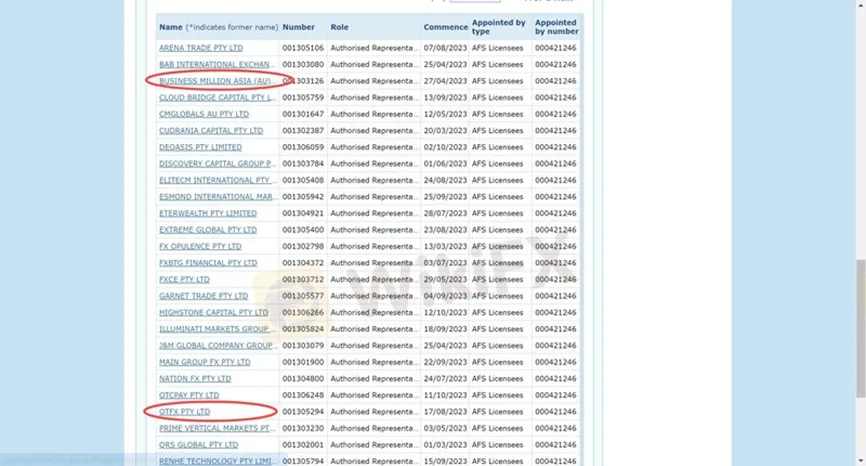Image resolution: width=866 pixels, height=466 pixels.
Task: Open the J&M GLOBAL COMPANY GROUP link
Action: tap(217, 346)
